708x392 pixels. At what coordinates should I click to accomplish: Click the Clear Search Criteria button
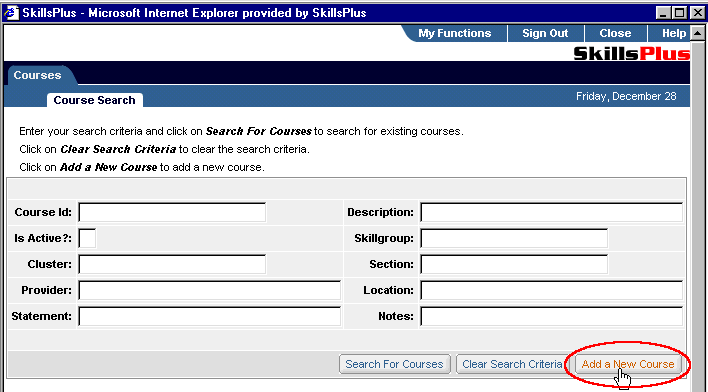pyautogui.click(x=512, y=364)
